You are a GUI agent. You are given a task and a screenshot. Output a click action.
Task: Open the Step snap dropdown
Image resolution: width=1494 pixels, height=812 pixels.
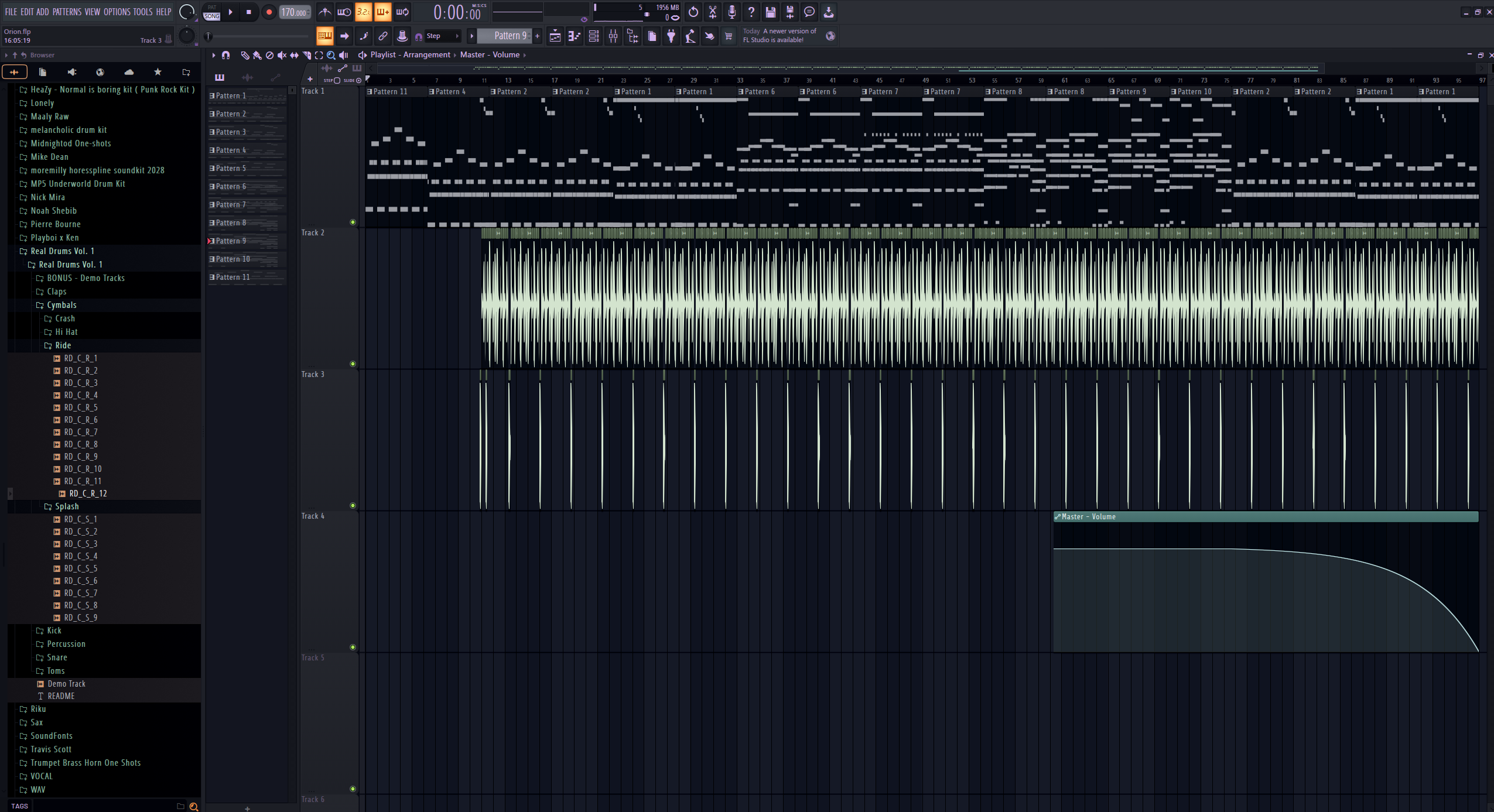[443, 36]
